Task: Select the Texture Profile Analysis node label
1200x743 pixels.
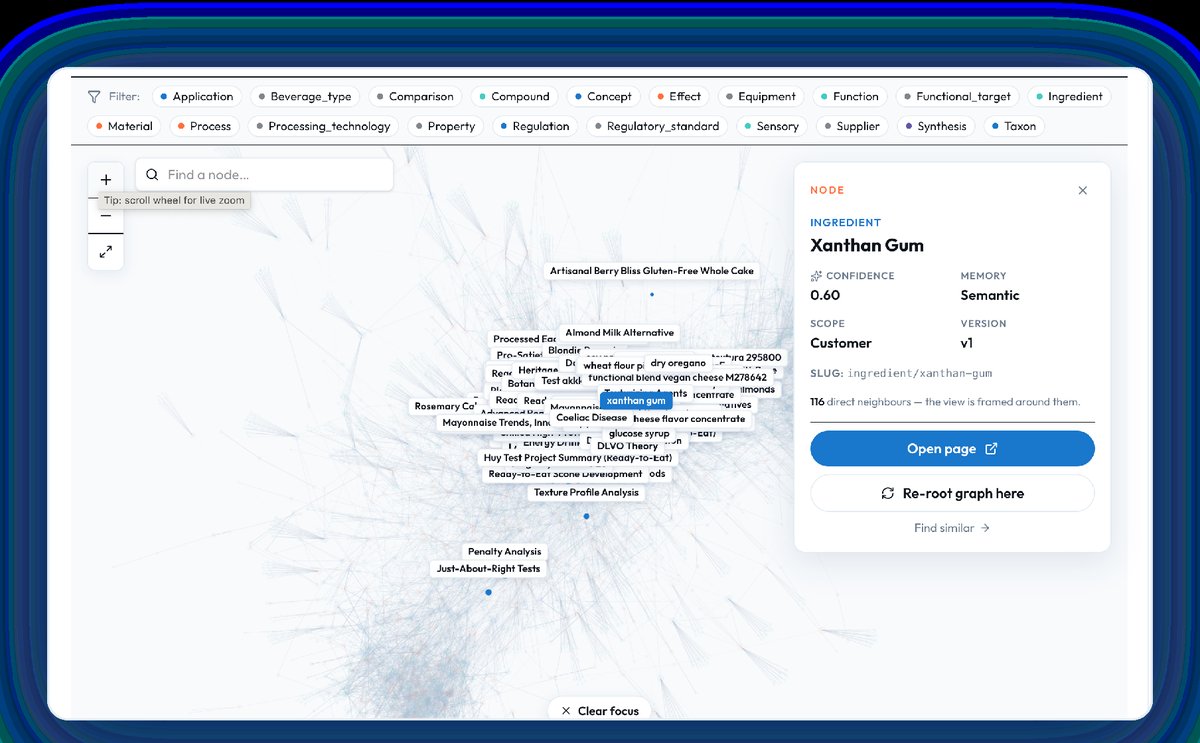Action: [586, 492]
